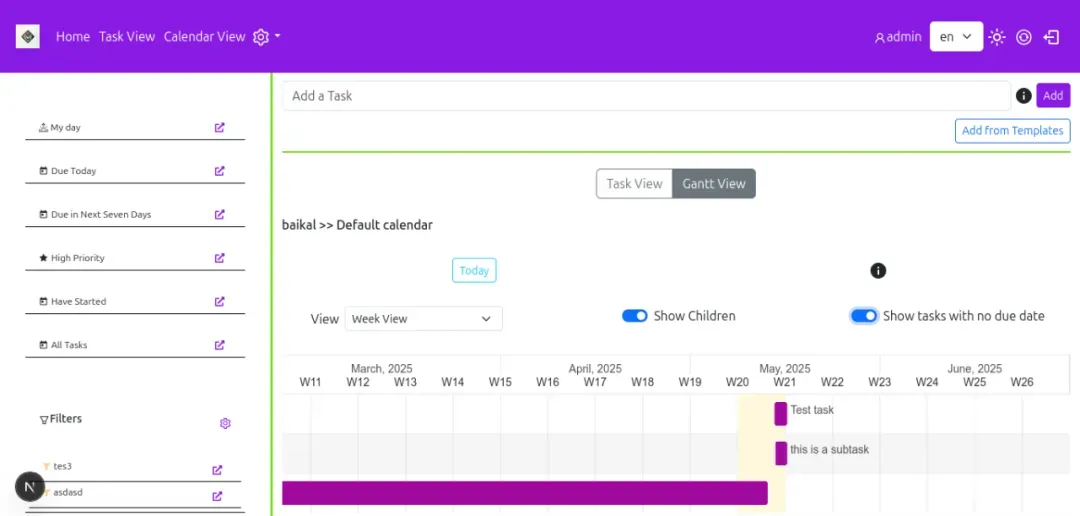Click the sync circle icon in header
Viewport: 1080px width, 516px height.
[1024, 37]
